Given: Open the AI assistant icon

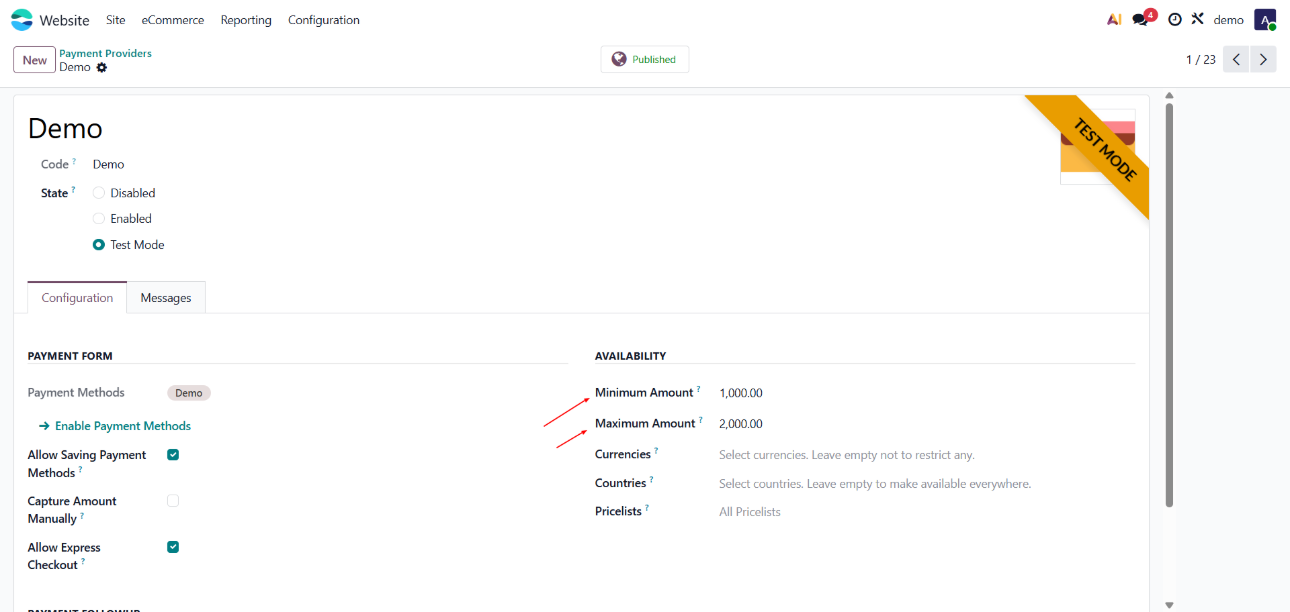Looking at the screenshot, I should coord(1114,20).
